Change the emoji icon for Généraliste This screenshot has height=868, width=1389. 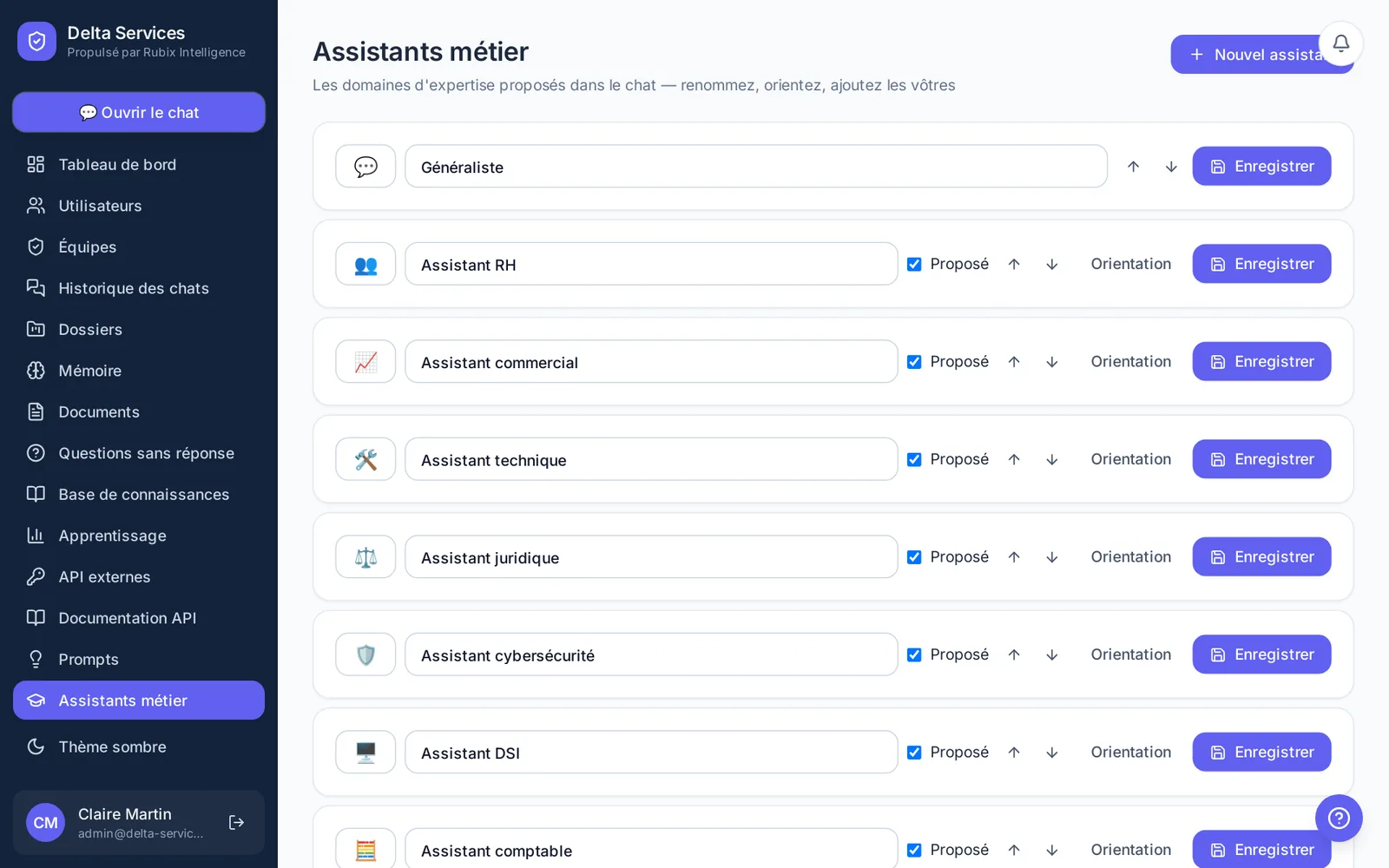[365, 167]
